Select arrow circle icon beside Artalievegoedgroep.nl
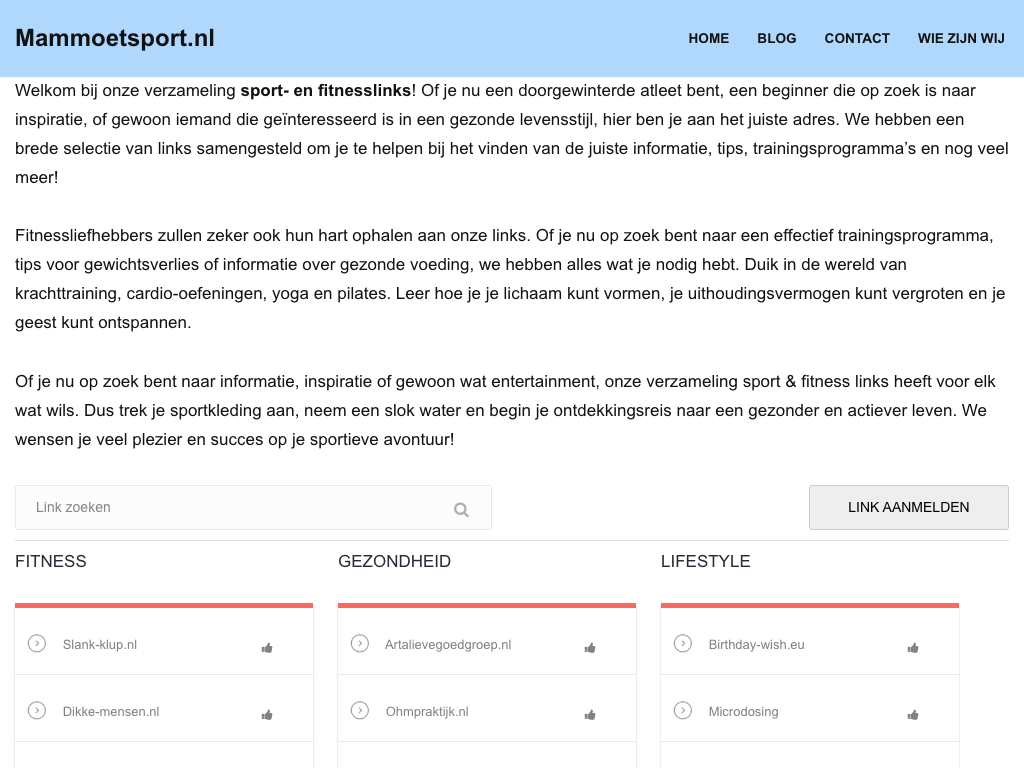1024x768 pixels. 360,643
